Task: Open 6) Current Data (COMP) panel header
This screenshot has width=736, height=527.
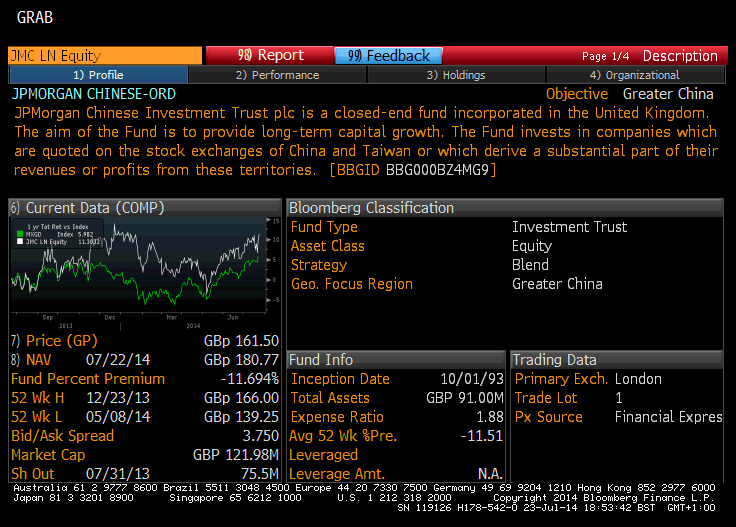Action: coord(145,208)
